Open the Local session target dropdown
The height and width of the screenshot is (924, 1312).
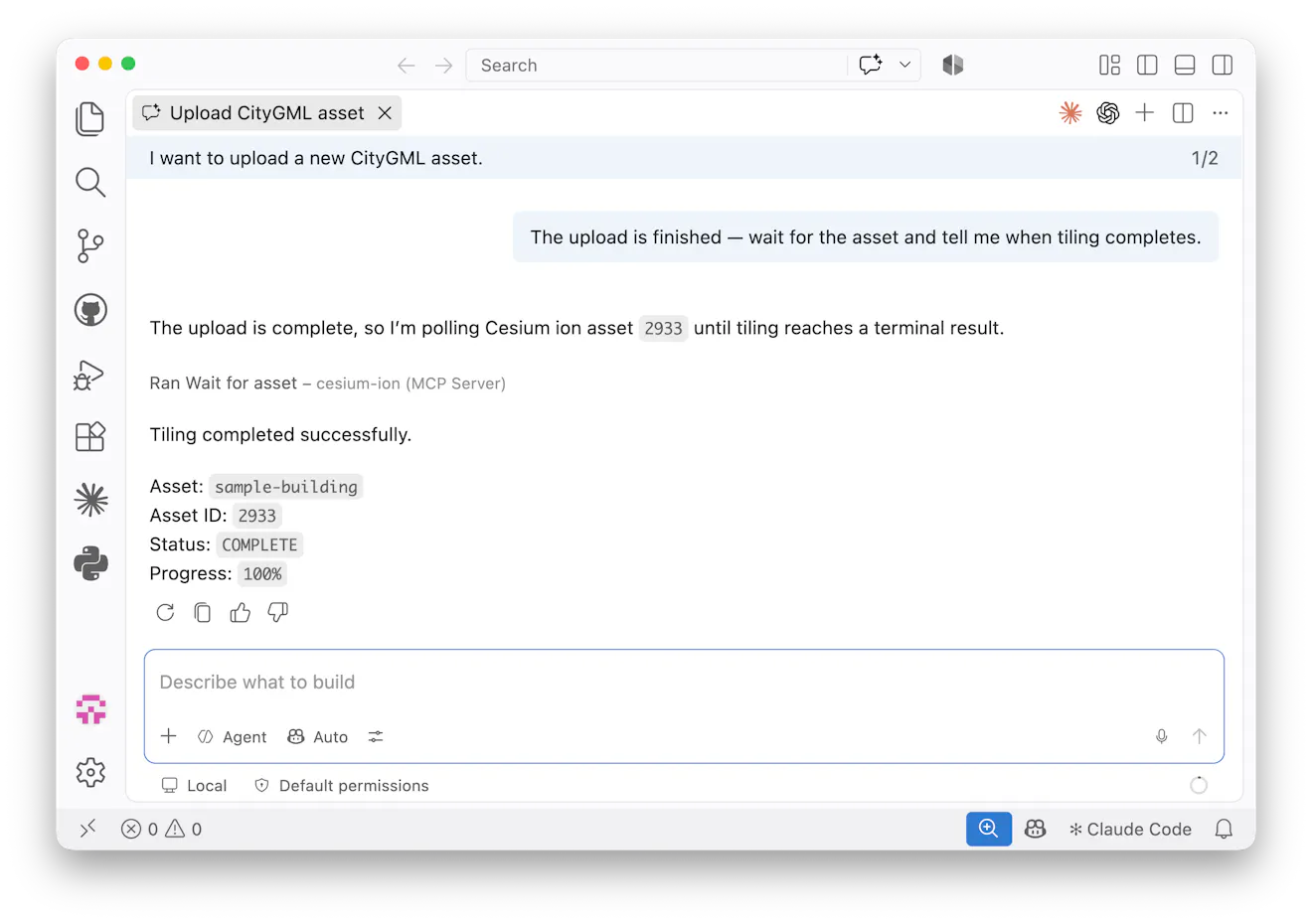click(x=195, y=786)
